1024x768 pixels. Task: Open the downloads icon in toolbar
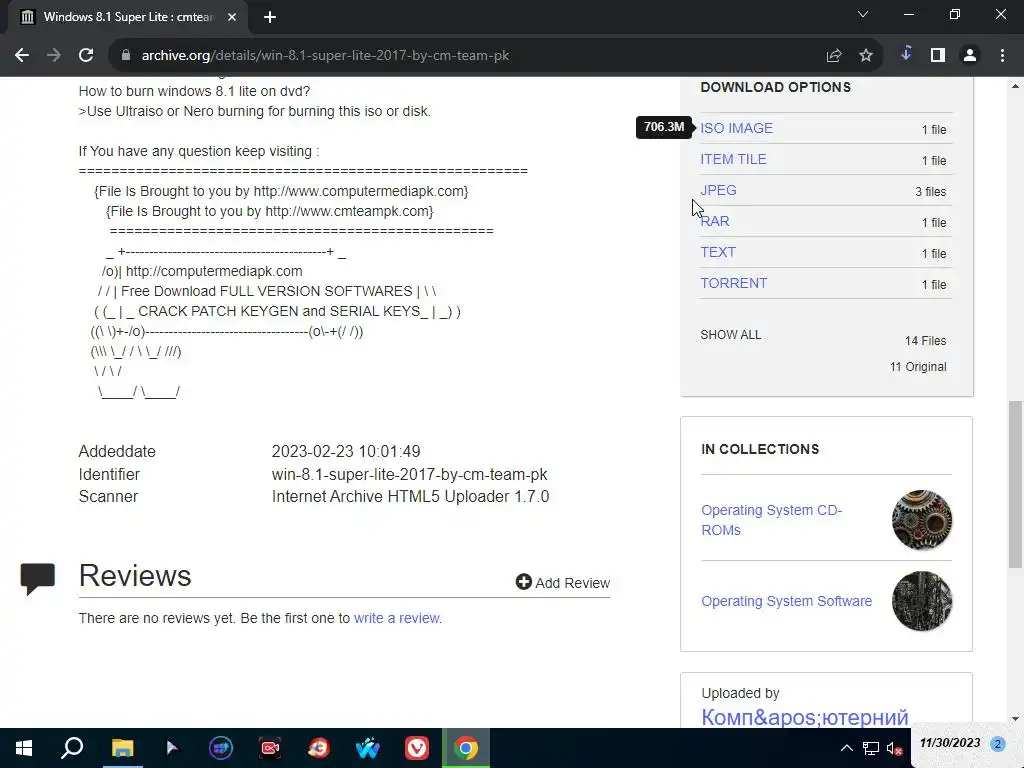(906, 55)
